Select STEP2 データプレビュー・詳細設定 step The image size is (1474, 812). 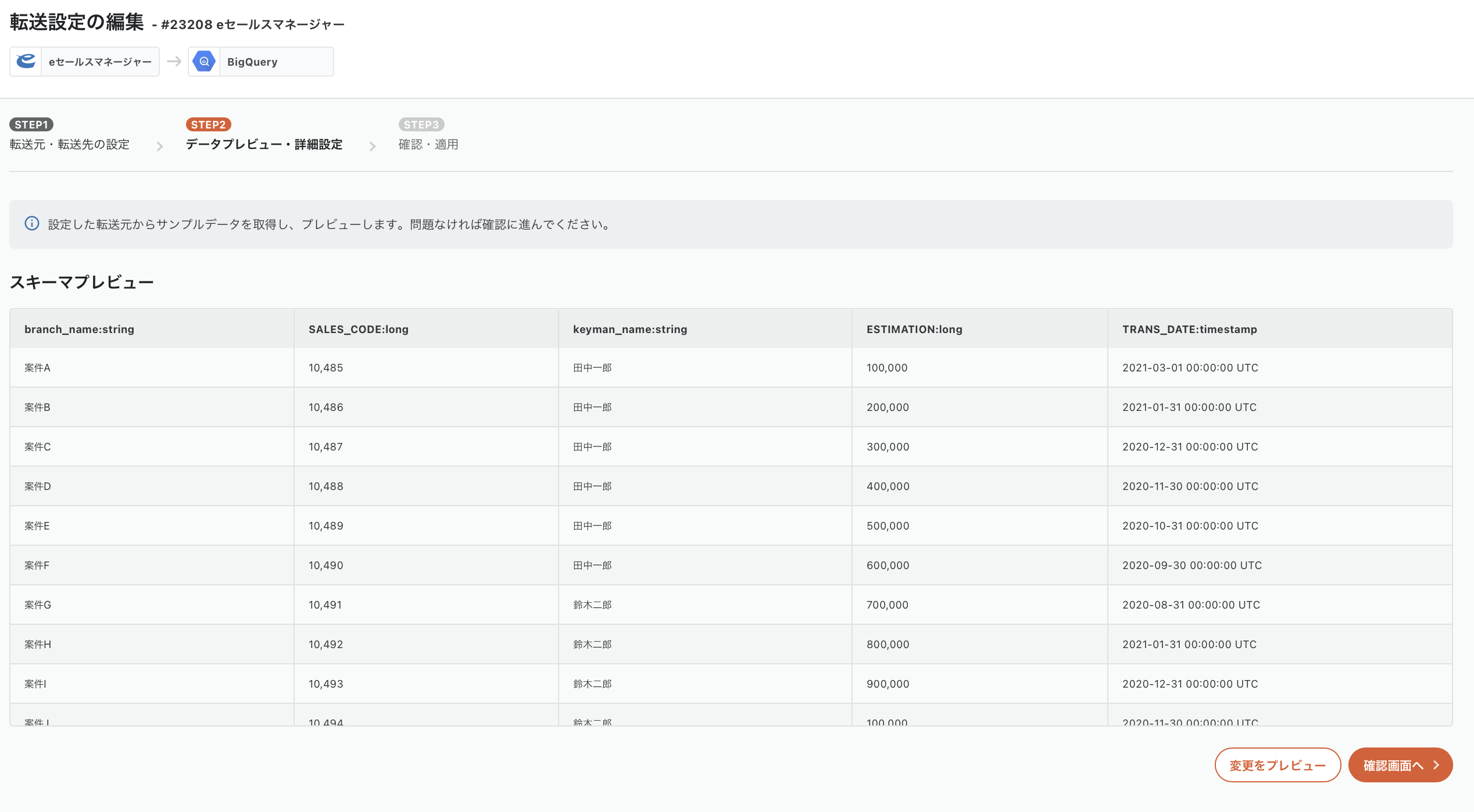[x=264, y=135]
